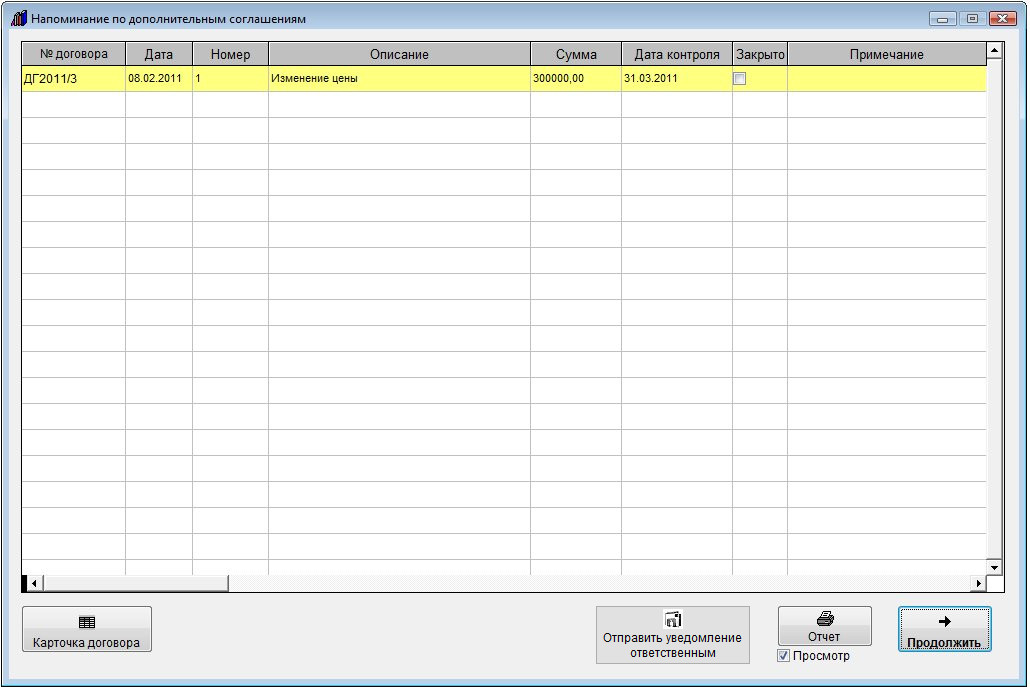Select the Примечание column header

pyautogui.click(x=887, y=54)
